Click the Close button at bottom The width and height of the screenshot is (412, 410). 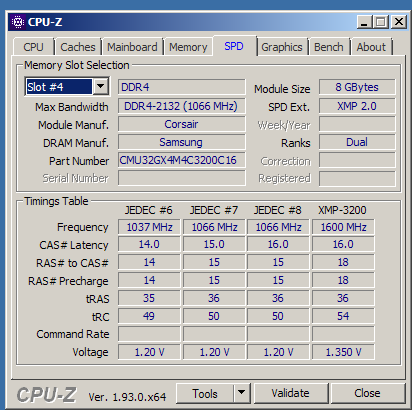[367, 393]
